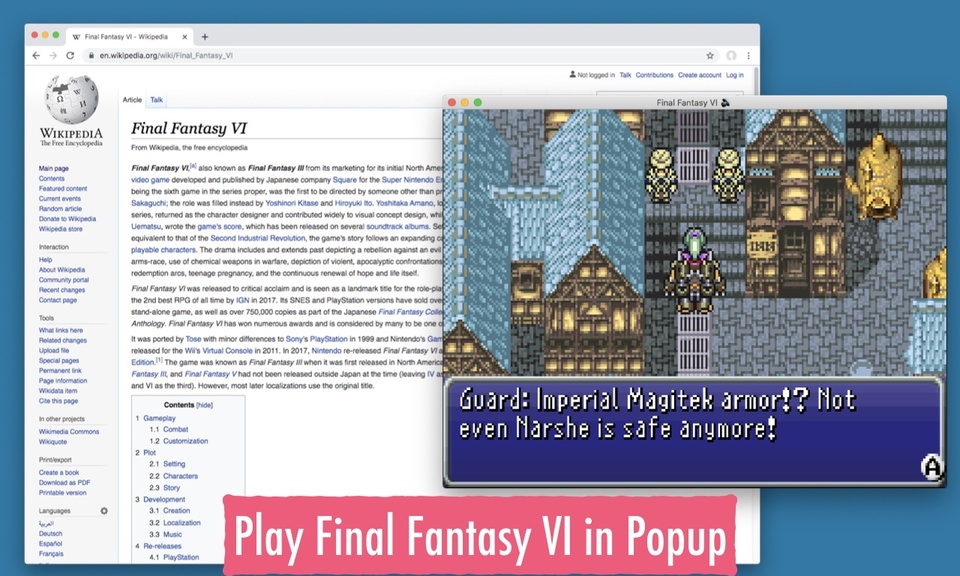Viewport: 960px width, 576px height.
Task: Open the Log in link
Action: click(735, 75)
